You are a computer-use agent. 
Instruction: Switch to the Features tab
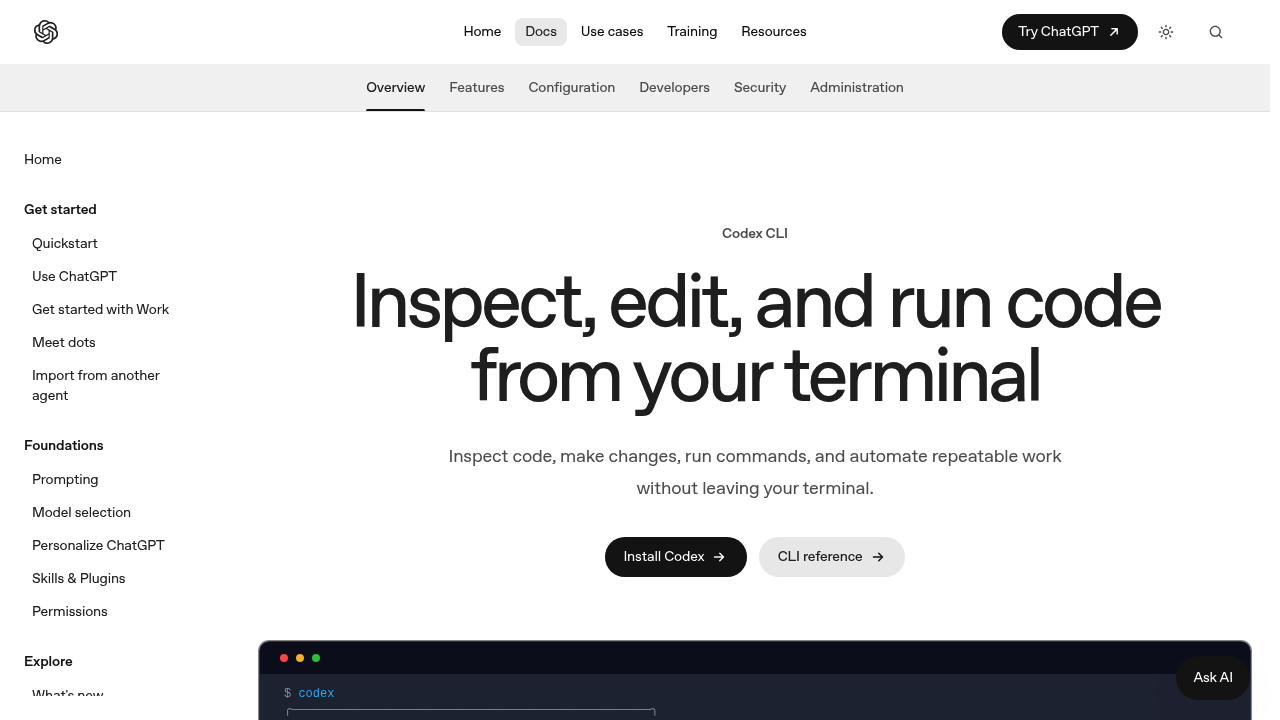click(x=477, y=88)
